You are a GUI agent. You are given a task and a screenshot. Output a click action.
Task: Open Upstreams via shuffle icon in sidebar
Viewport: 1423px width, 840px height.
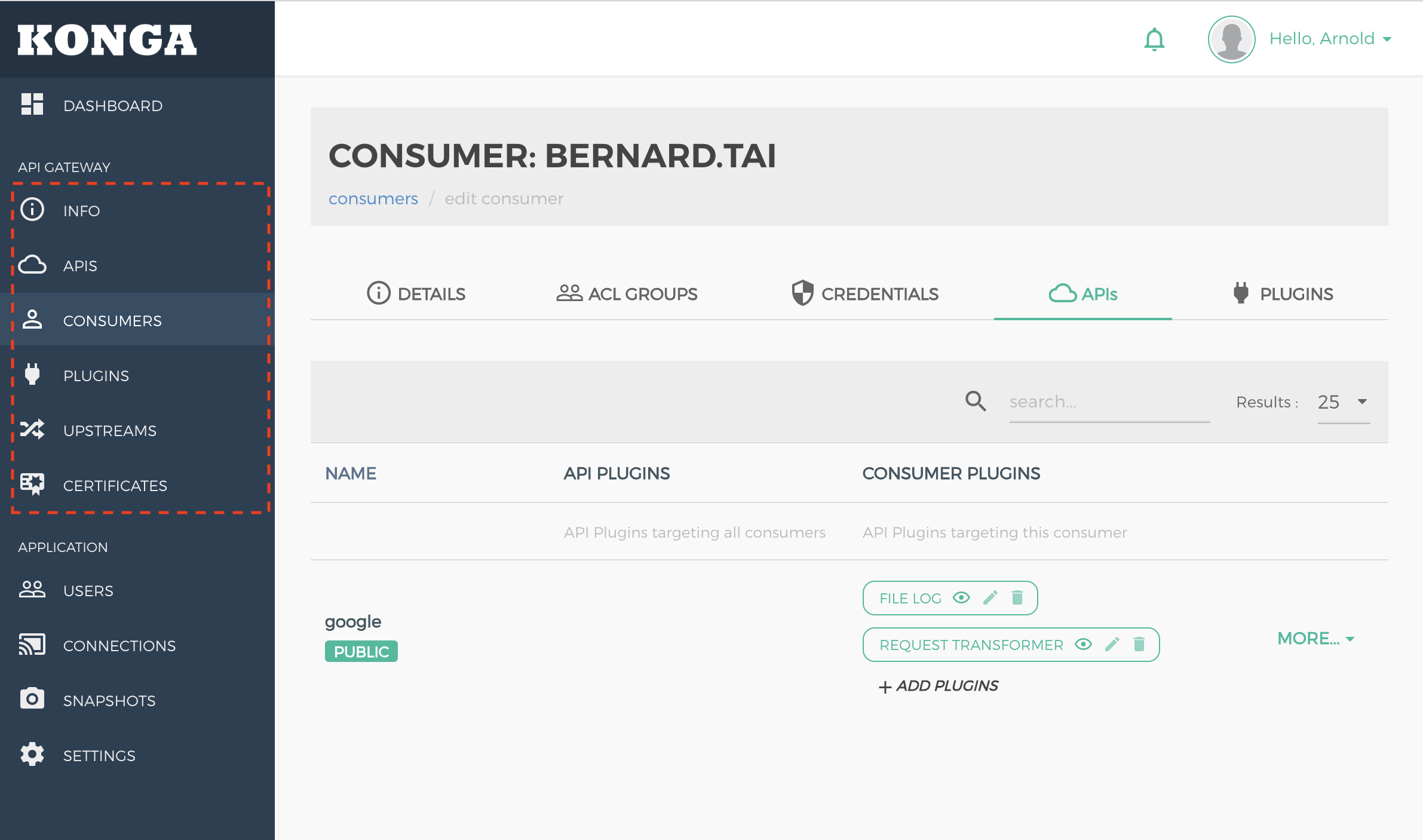click(32, 430)
